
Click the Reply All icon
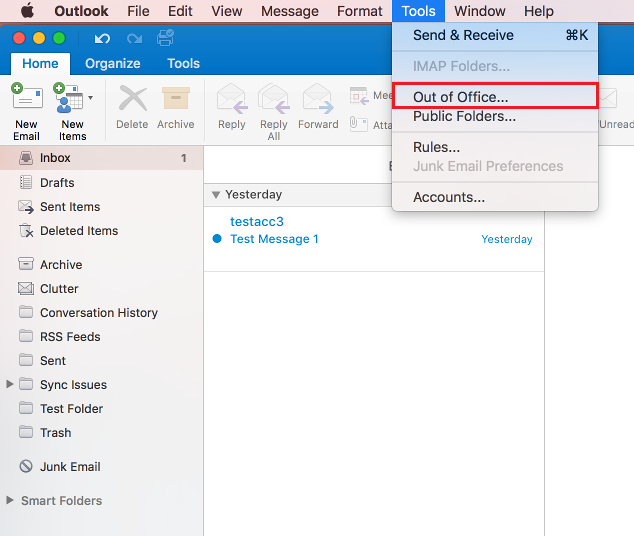pyautogui.click(x=274, y=98)
